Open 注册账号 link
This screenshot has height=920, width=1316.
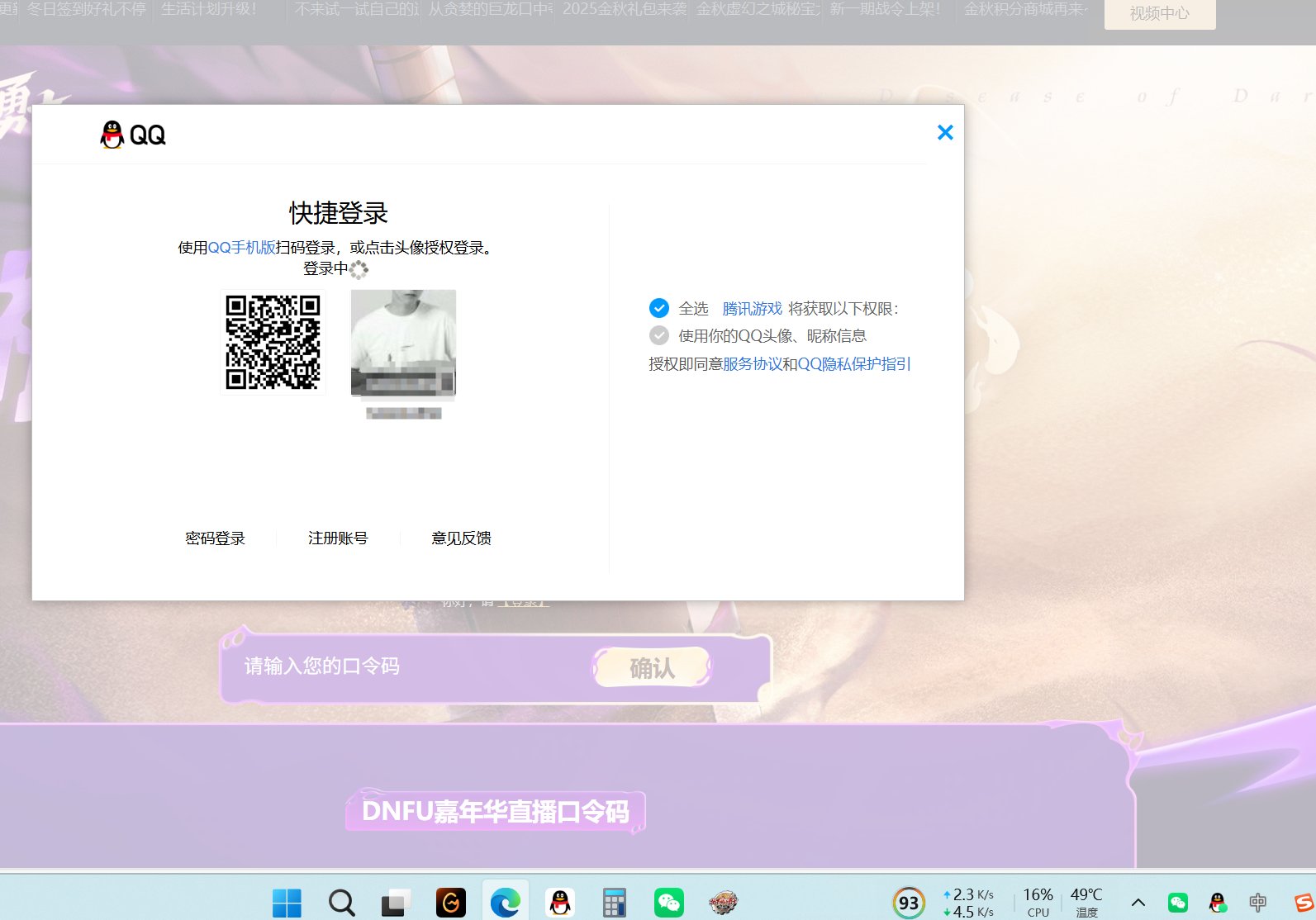[338, 538]
